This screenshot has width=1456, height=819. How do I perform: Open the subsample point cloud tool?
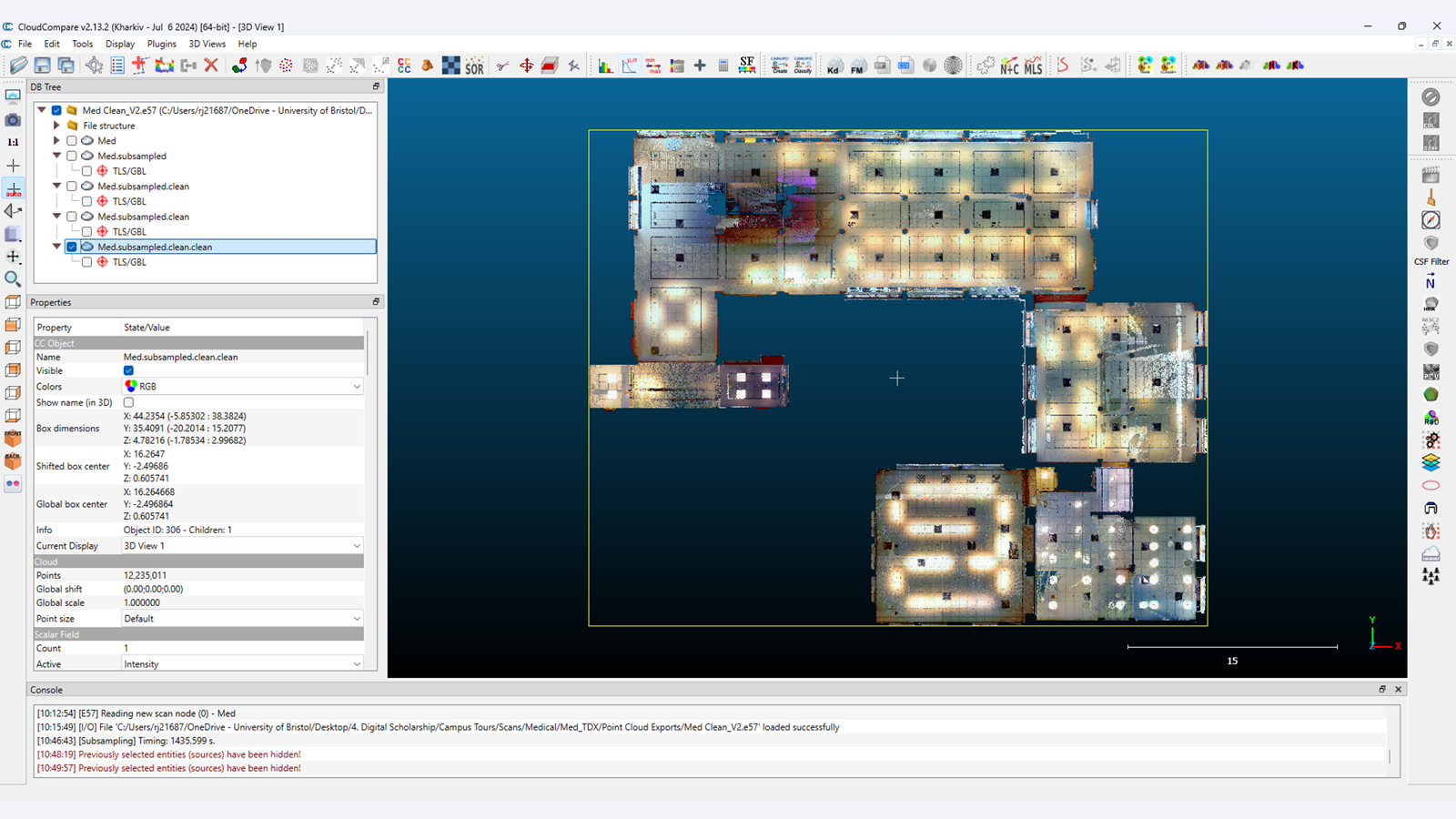286,66
